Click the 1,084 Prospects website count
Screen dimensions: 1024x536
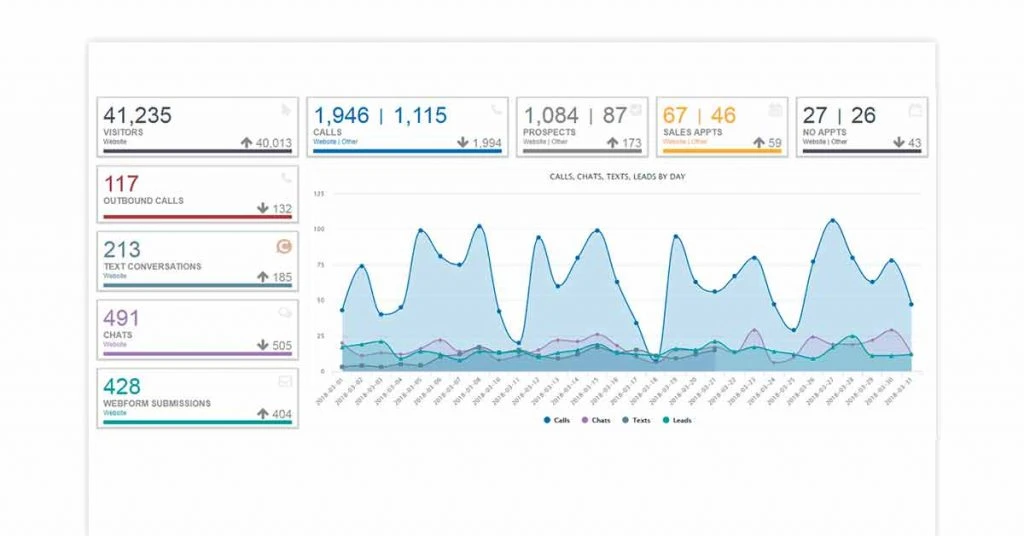tap(551, 116)
